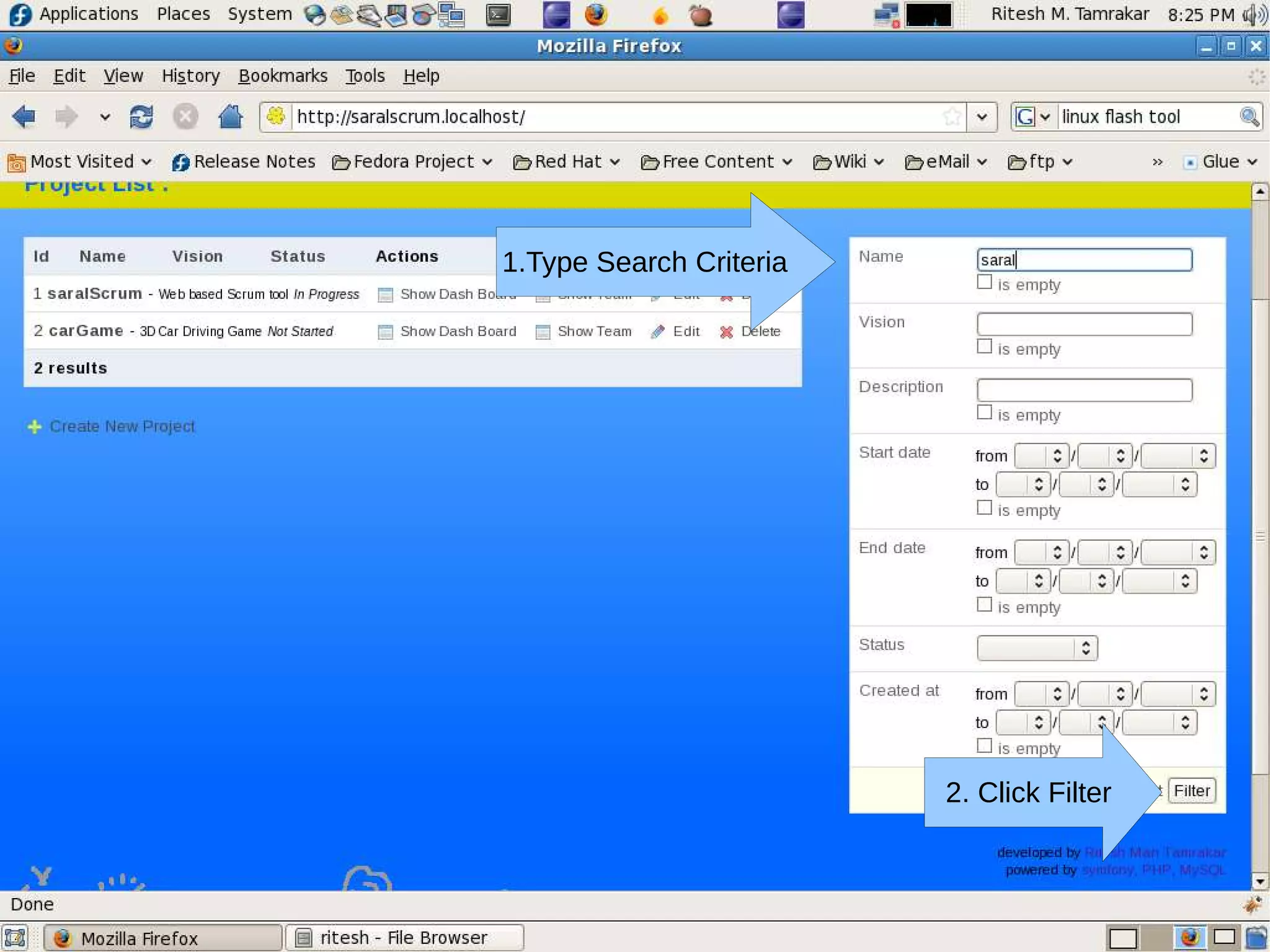
Task: Click the scrollbar up arrow
Action: (1259, 192)
